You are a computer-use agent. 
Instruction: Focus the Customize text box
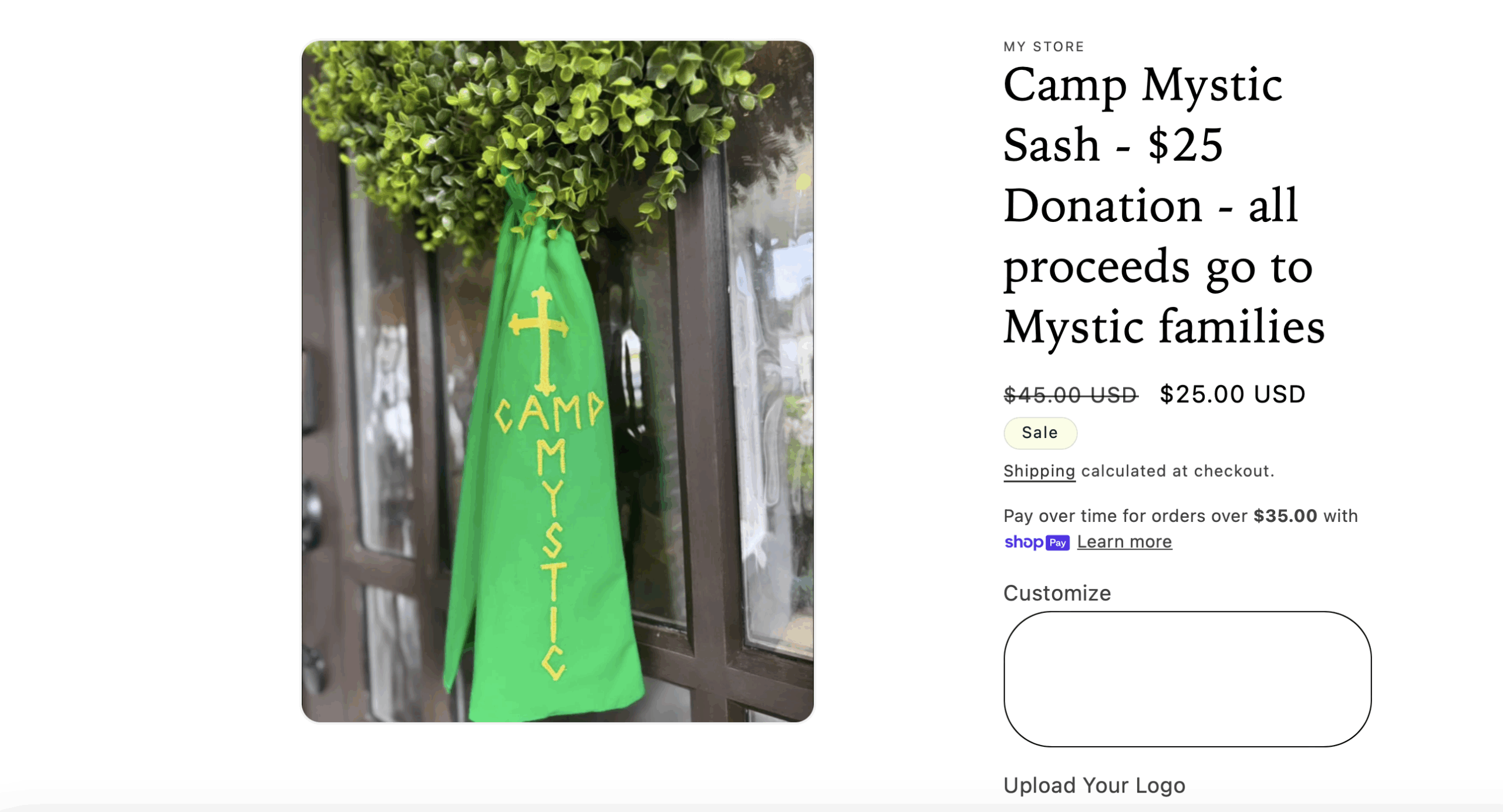(1187, 679)
